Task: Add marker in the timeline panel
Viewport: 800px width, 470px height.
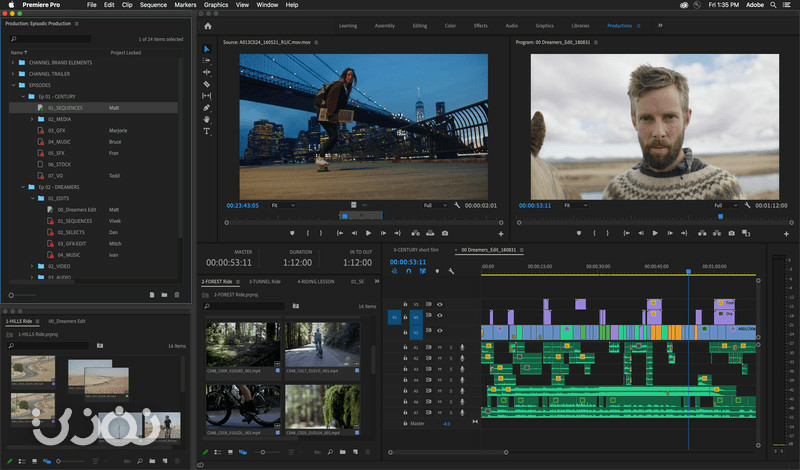Action: 437,271
